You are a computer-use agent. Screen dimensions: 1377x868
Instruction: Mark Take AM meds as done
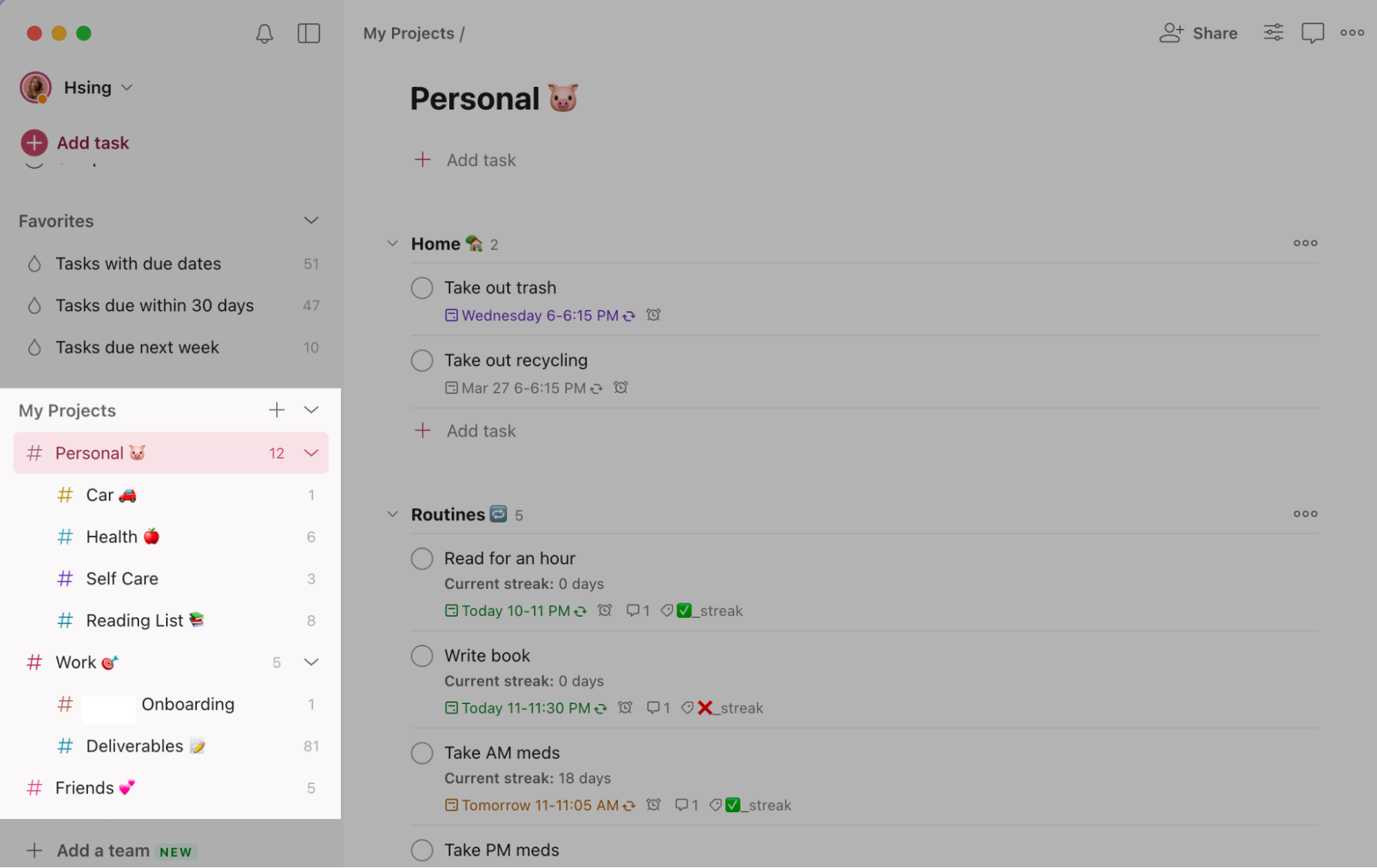pyautogui.click(x=422, y=753)
